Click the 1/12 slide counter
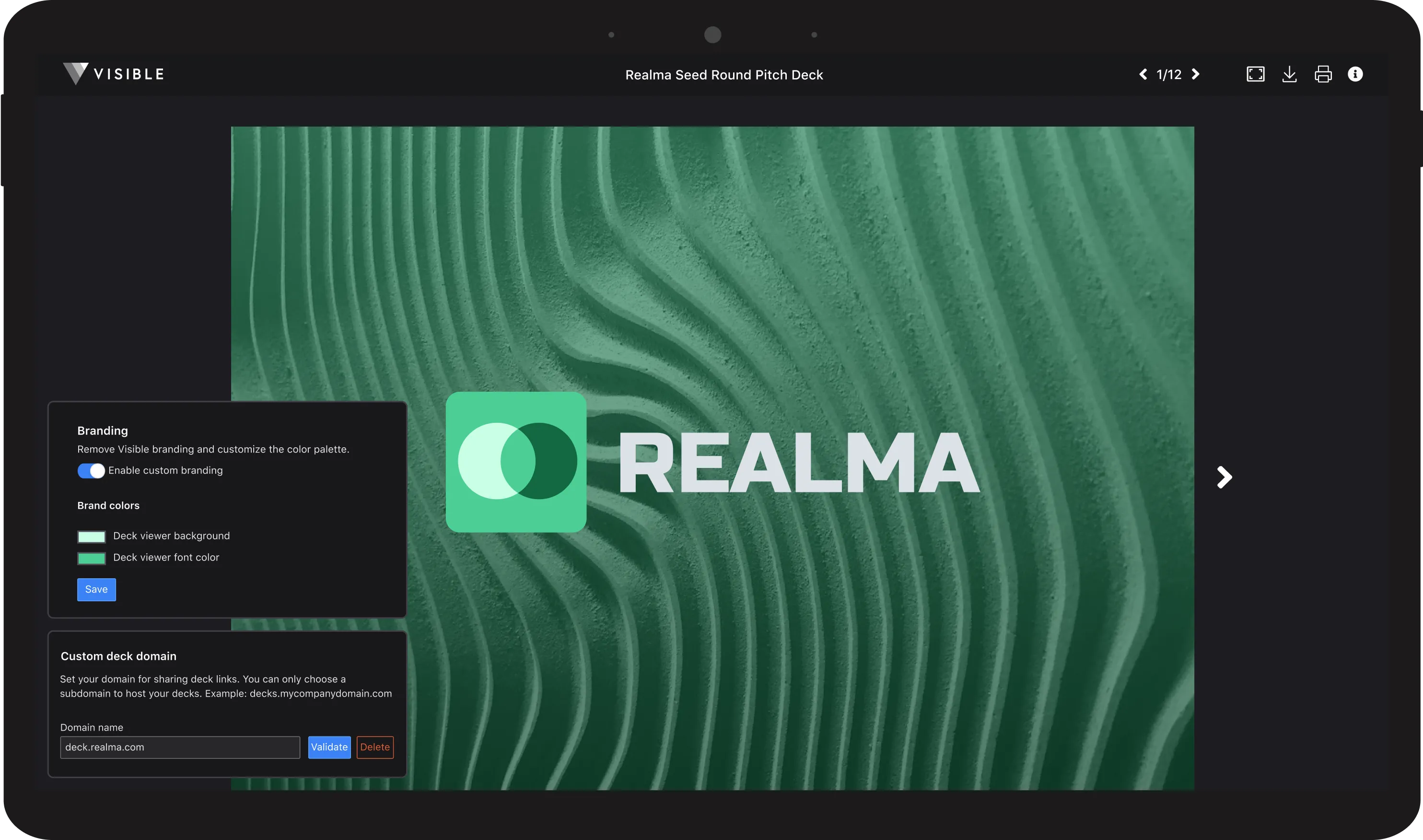This screenshot has height=840, width=1423. tap(1169, 75)
